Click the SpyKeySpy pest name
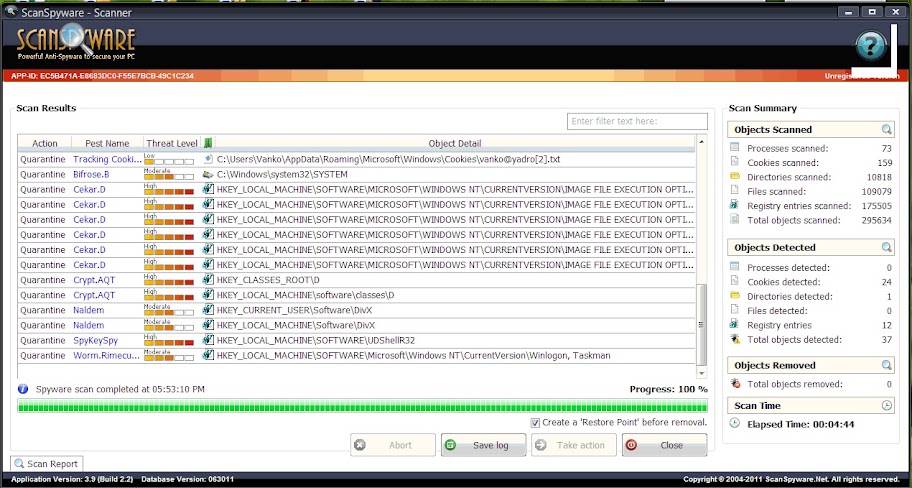This screenshot has width=912, height=488. point(95,340)
